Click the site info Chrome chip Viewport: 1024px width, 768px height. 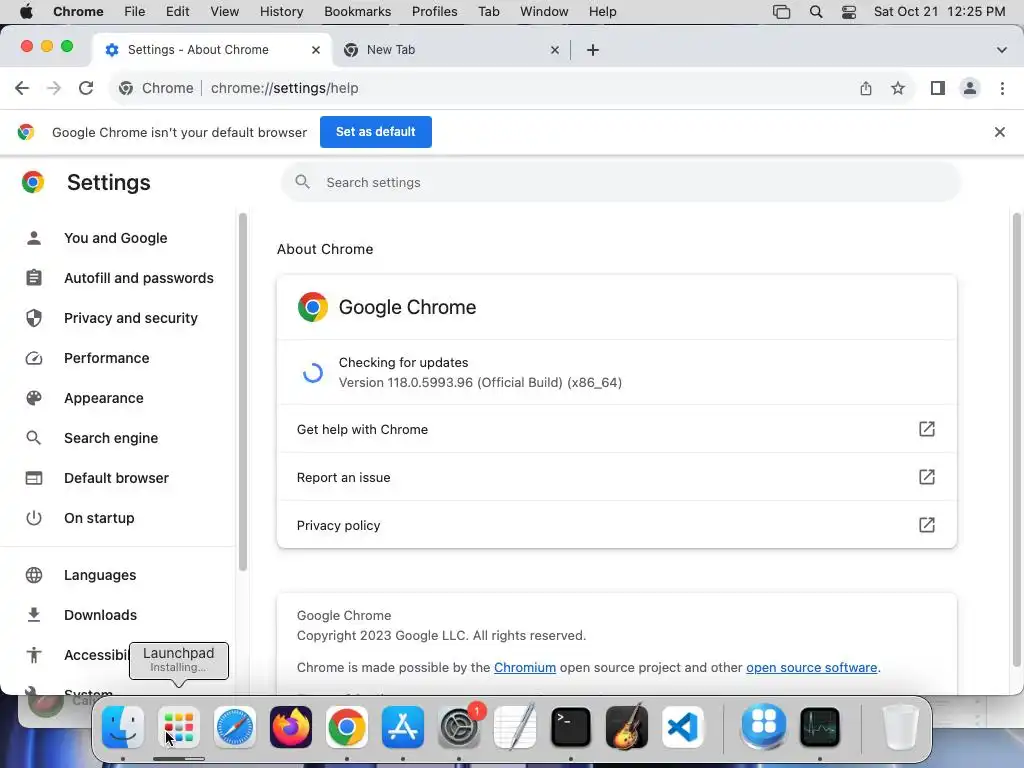pyautogui.click(x=156, y=88)
